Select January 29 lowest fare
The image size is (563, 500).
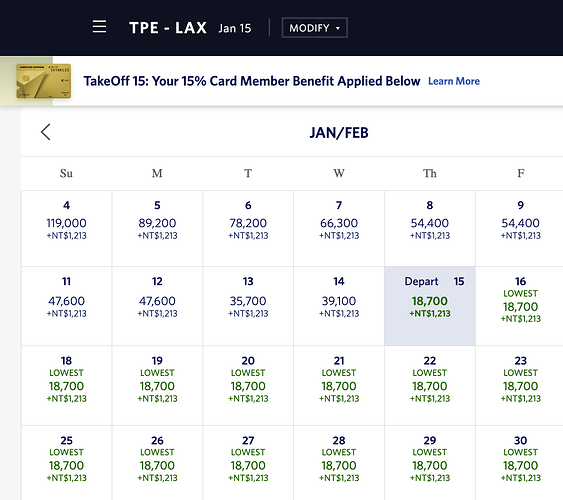click(x=430, y=463)
